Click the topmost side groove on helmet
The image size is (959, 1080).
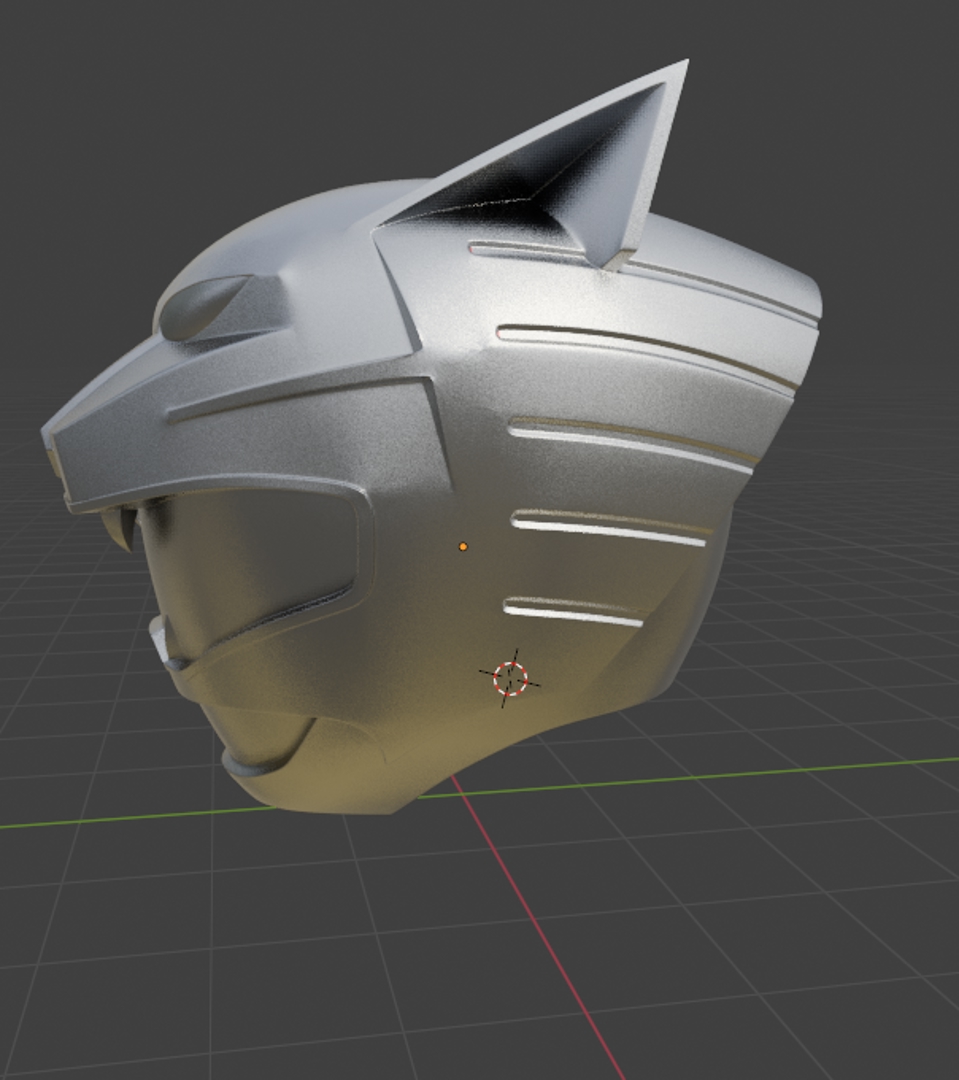[x=540, y=250]
